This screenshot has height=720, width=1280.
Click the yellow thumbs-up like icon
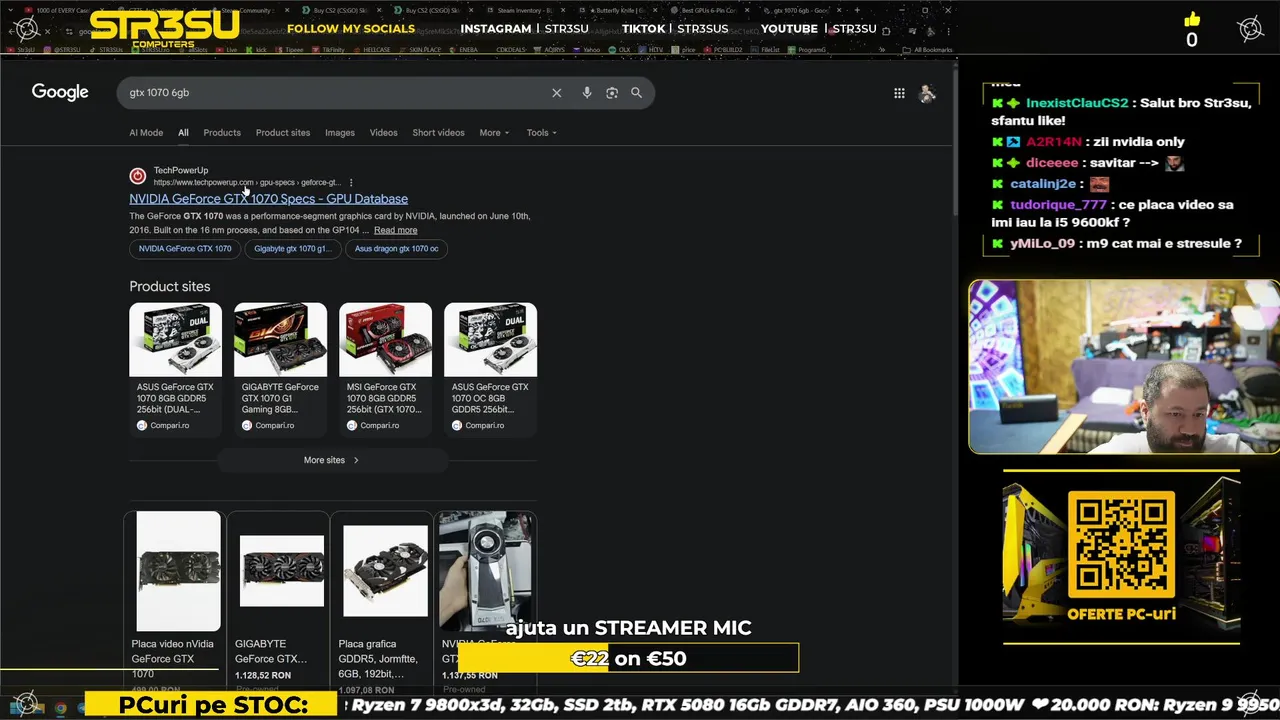point(1192,20)
